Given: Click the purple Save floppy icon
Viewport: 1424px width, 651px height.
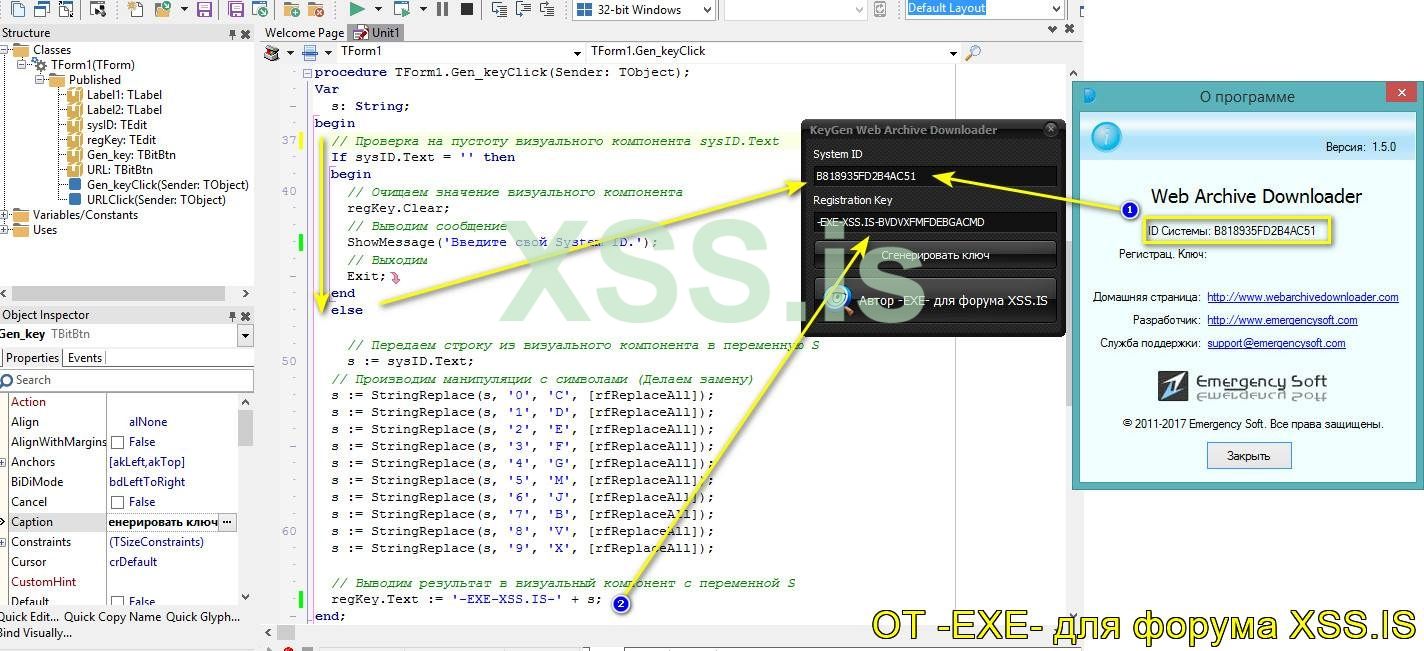Looking at the screenshot, I should (204, 9).
